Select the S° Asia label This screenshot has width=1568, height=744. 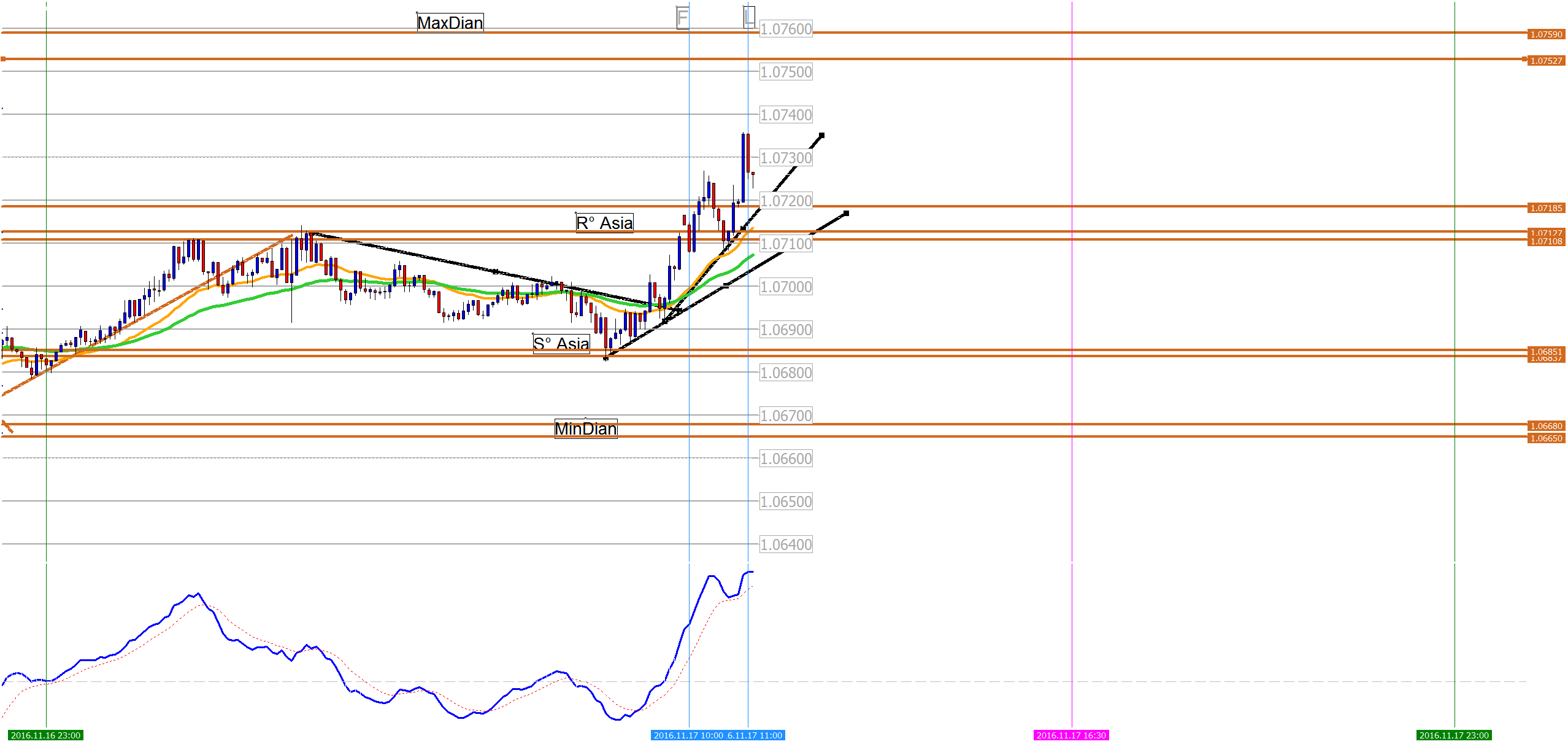(561, 344)
